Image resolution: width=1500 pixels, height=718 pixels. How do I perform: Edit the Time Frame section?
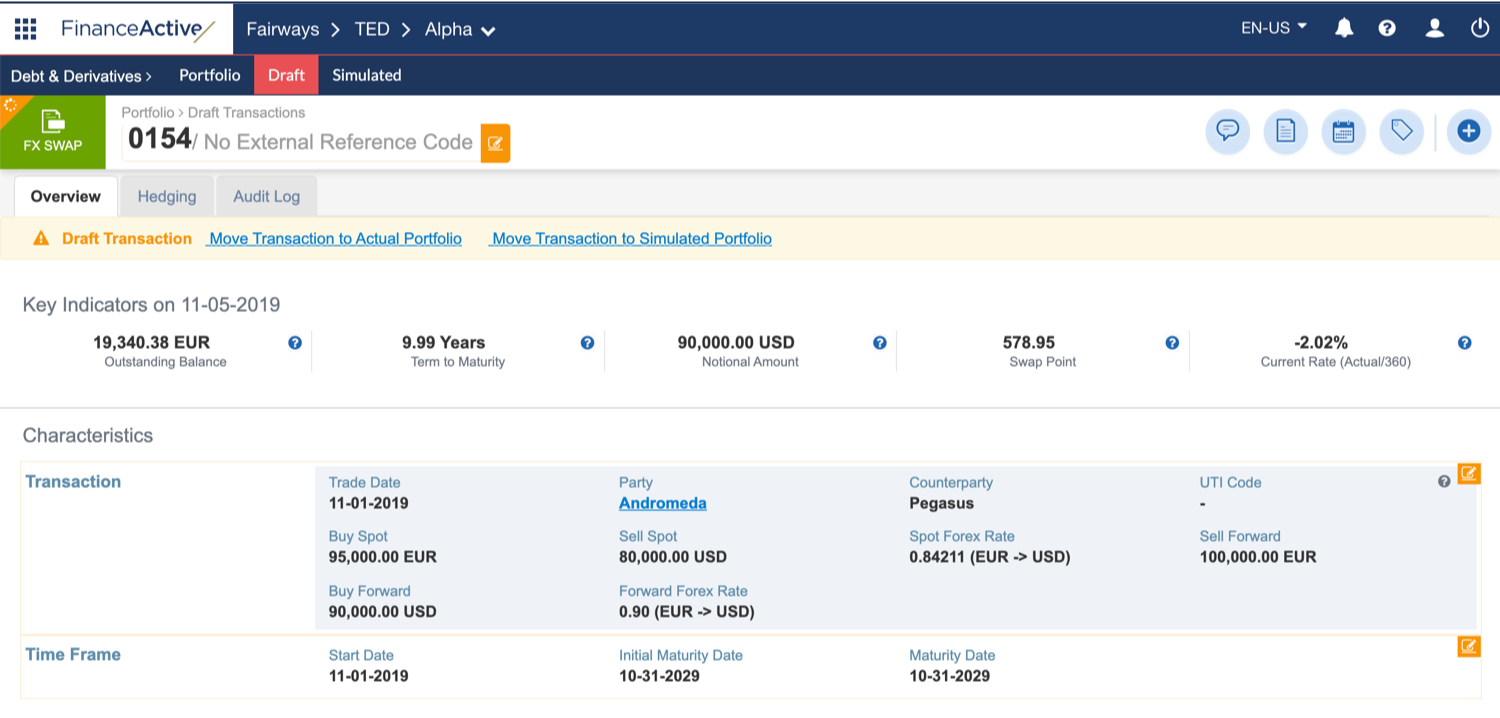point(1468,646)
